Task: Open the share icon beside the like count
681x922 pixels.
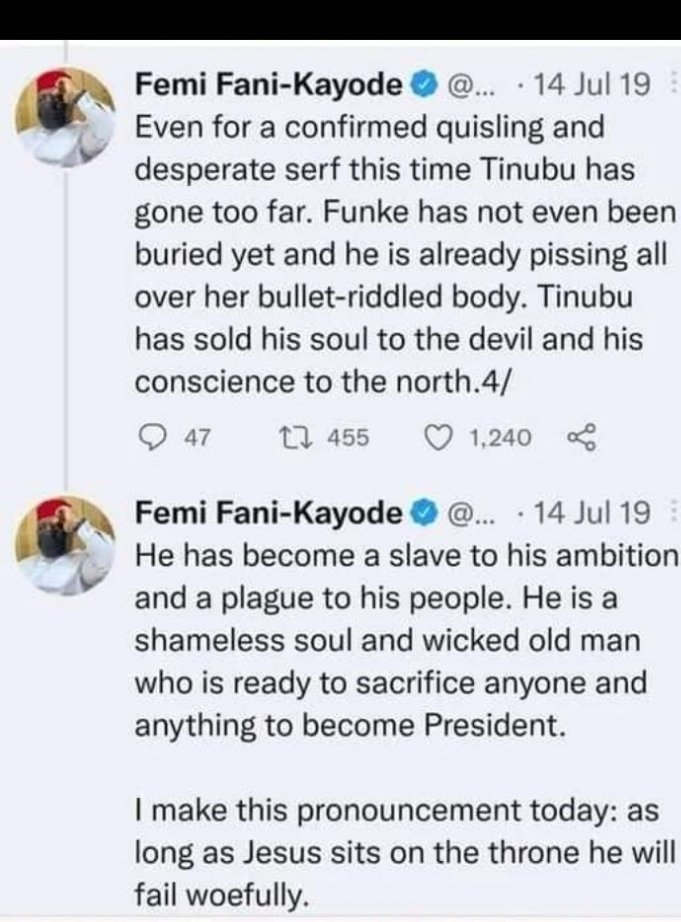Action: point(580,437)
